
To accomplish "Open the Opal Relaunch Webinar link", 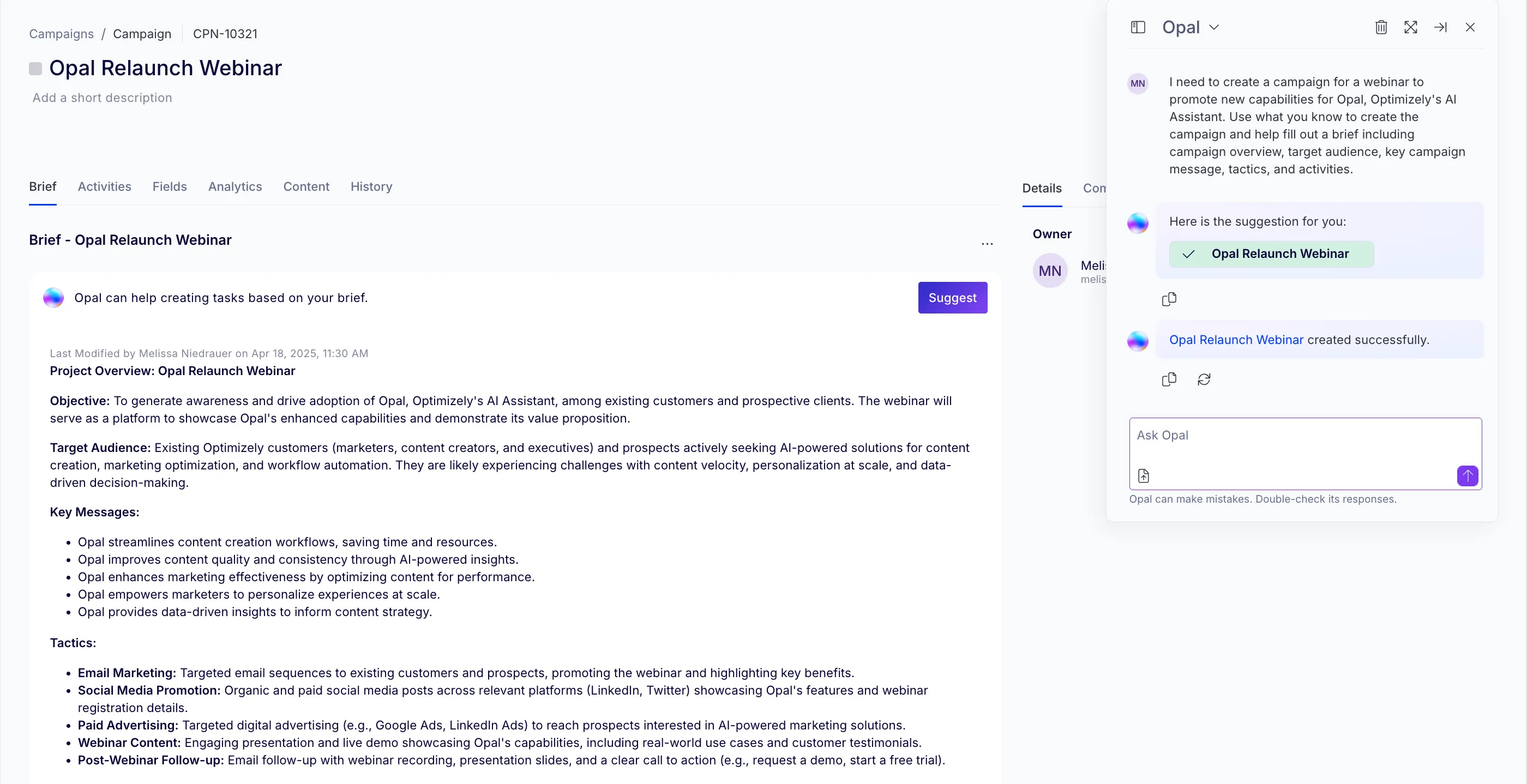I will click(1236, 340).
